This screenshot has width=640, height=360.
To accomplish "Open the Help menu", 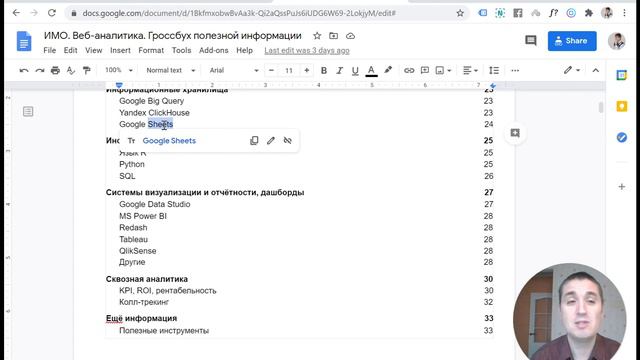I will (244, 51).
